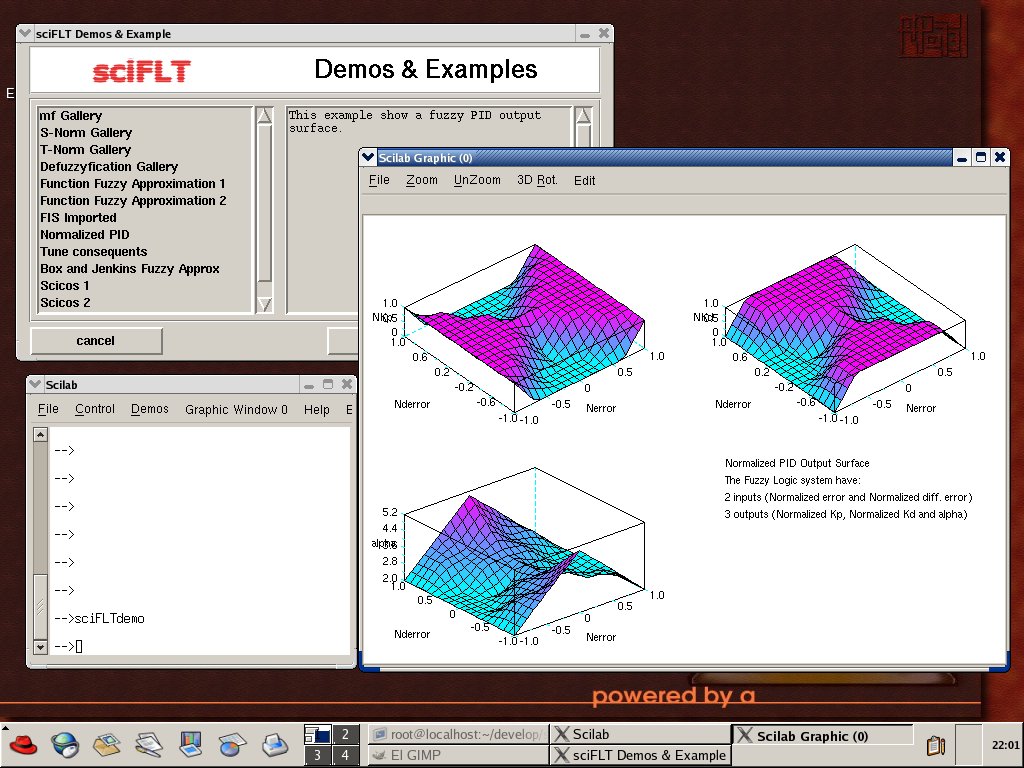Switch to workspace 4 in pager
Screen dimensions: 1024x768
pyautogui.click(x=345, y=756)
